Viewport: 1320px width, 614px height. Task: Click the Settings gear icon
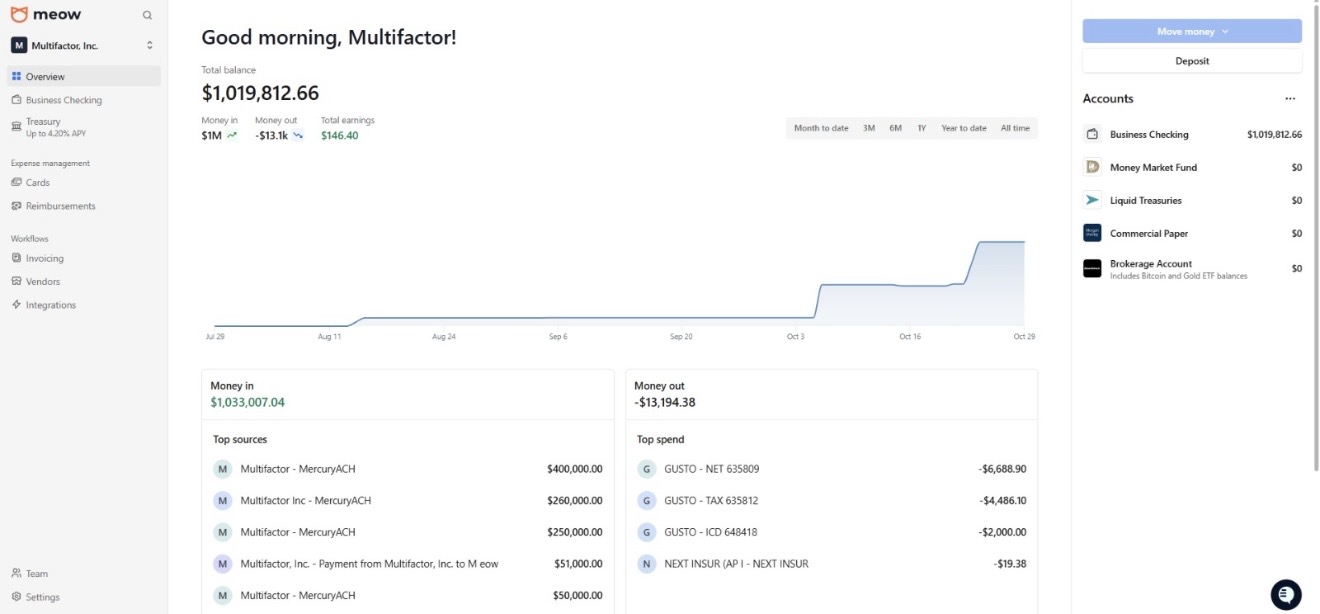(x=16, y=597)
